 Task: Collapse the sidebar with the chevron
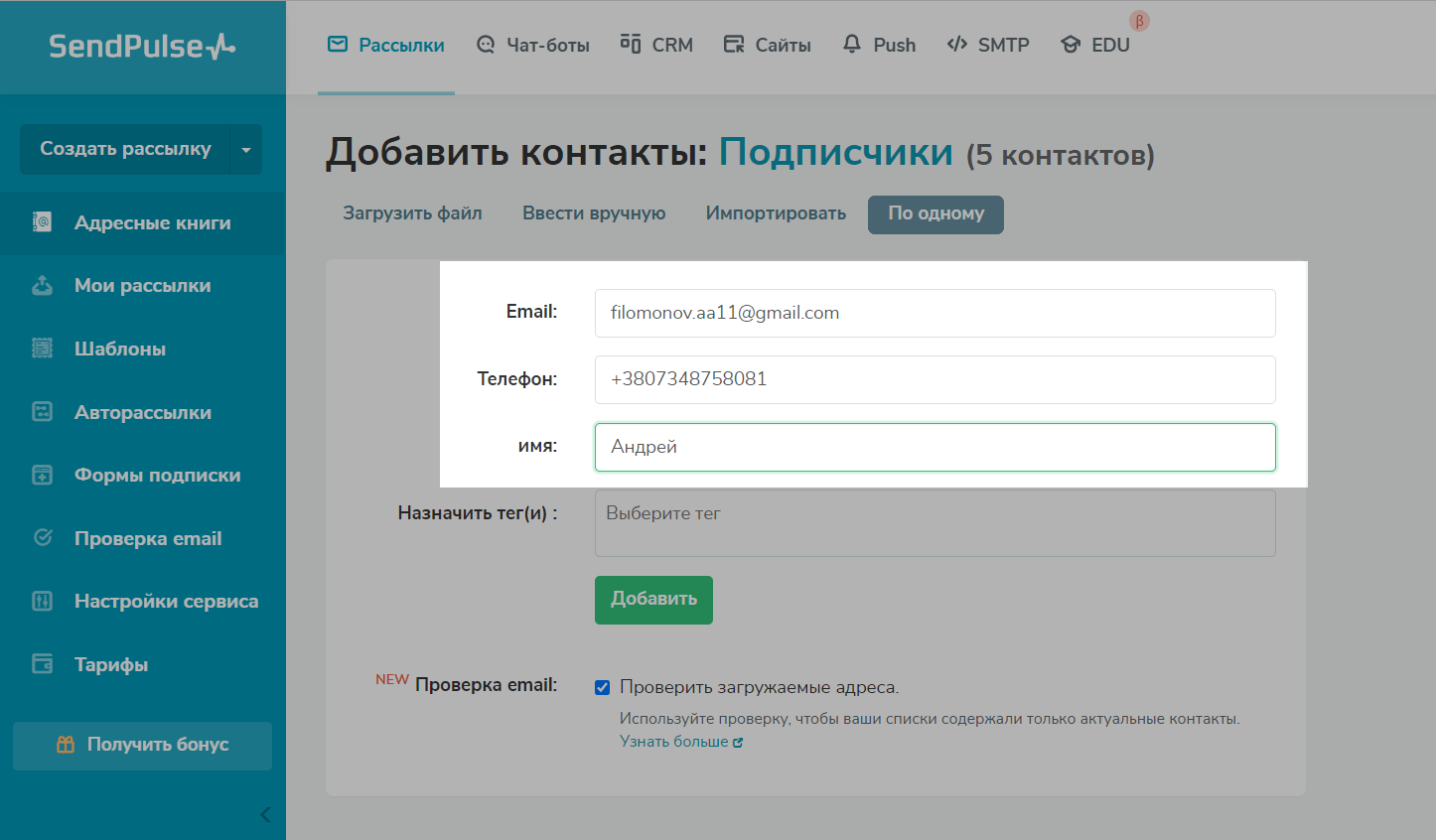click(265, 814)
